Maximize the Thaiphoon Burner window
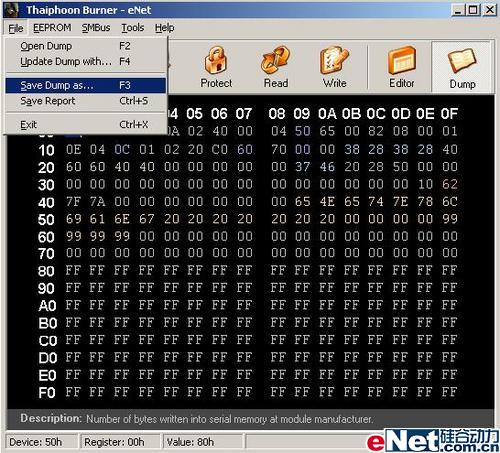Screen dimensions: 500x453 pyautogui.click(x=473, y=10)
